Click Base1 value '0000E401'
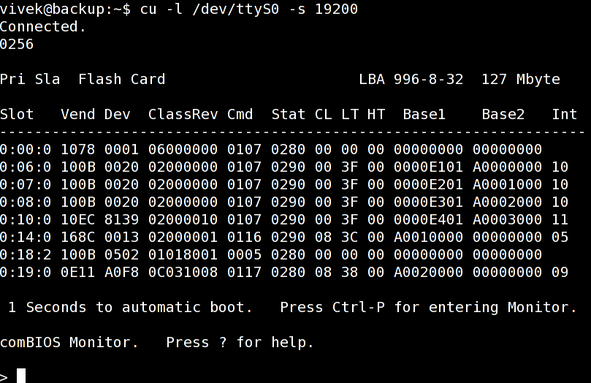Screen dimensions: 591x383 [x=429, y=220]
